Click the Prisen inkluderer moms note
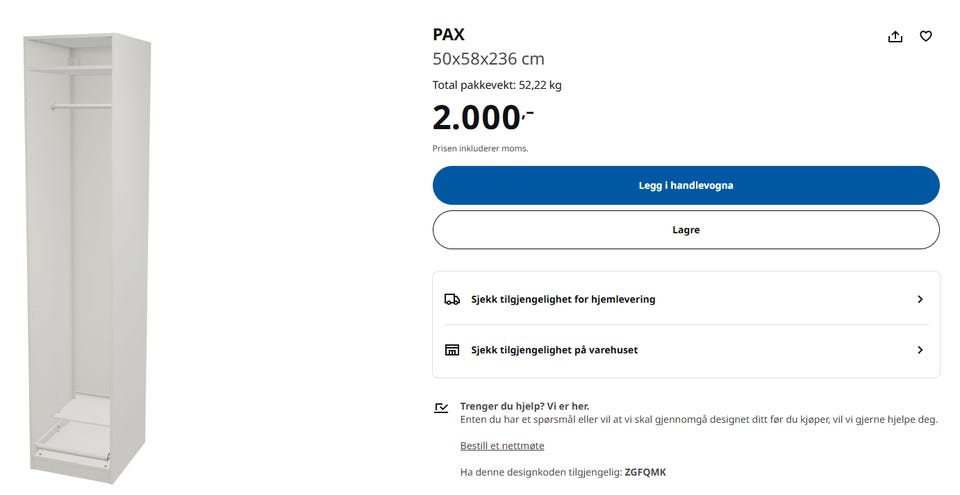The image size is (960, 495). tap(480, 148)
